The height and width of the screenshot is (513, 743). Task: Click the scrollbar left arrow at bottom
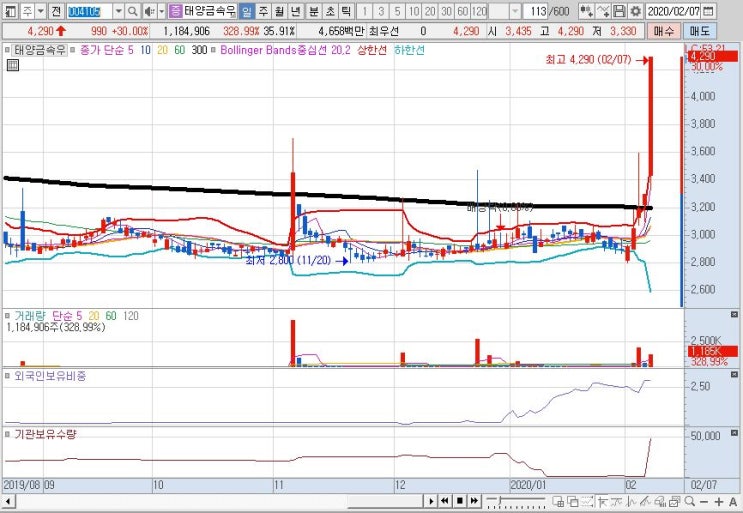coord(8,501)
